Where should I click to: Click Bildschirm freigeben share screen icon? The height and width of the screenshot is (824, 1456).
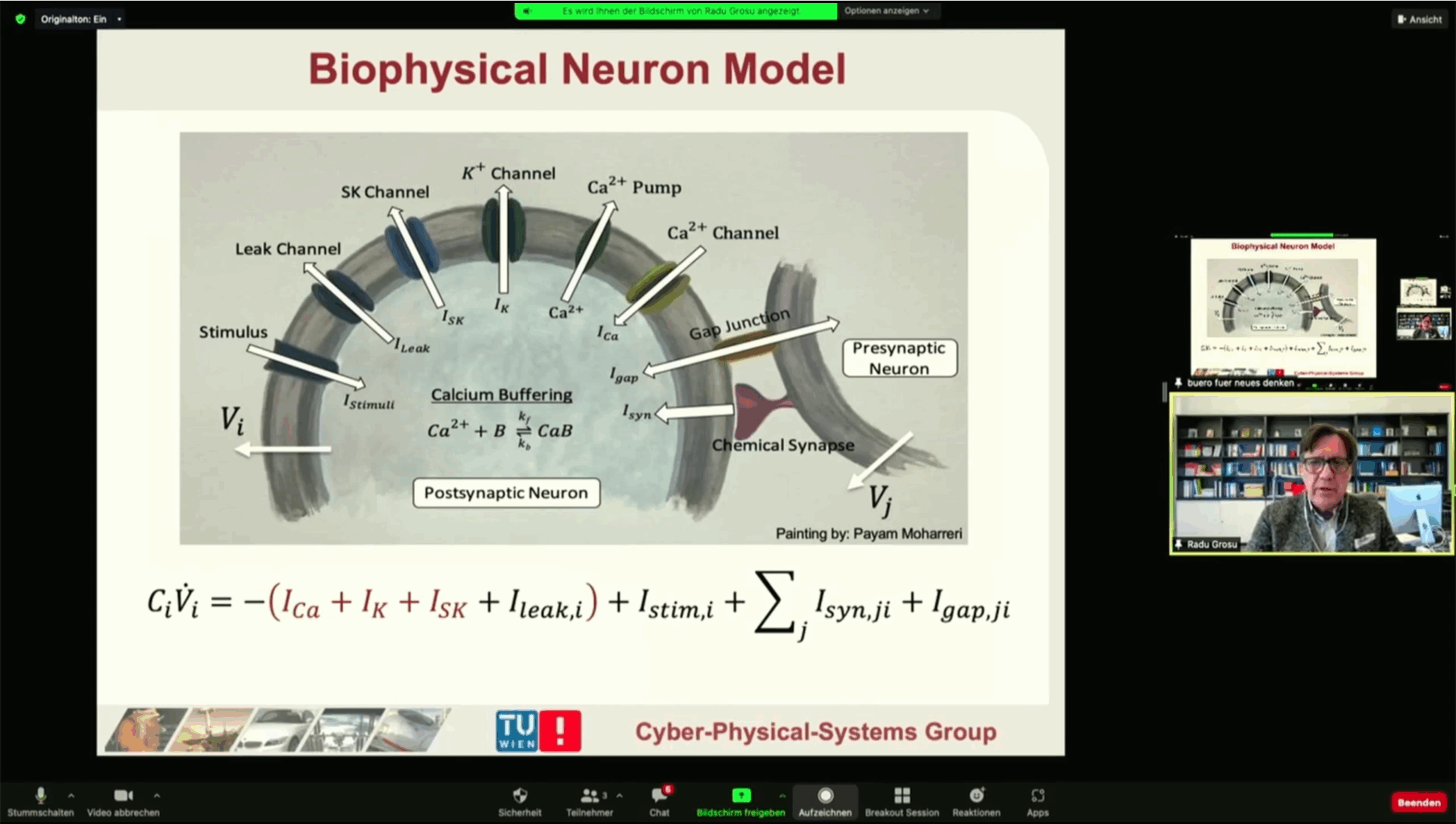click(x=741, y=796)
